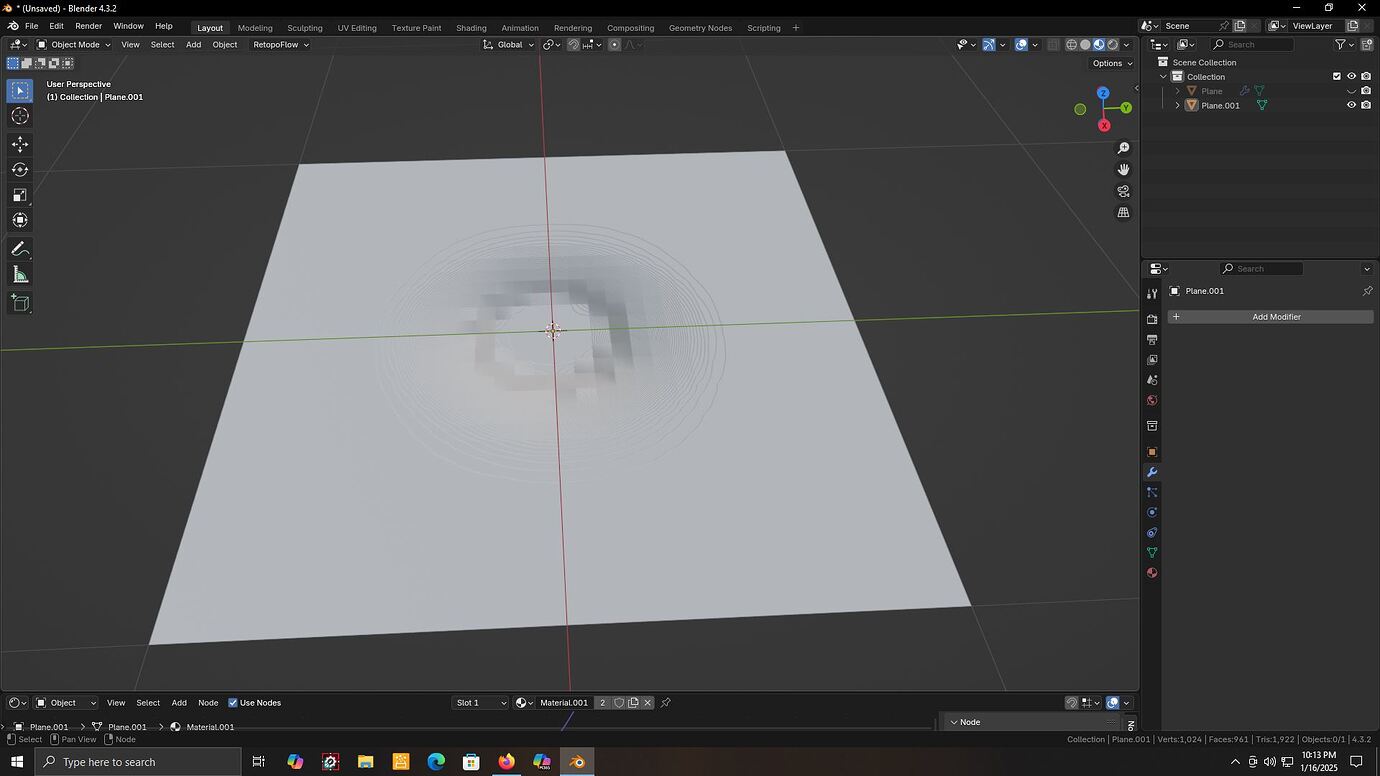This screenshot has height=776, width=1380.
Task: Open the Slot 1 material slot dropdown
Action: [481, 703]
